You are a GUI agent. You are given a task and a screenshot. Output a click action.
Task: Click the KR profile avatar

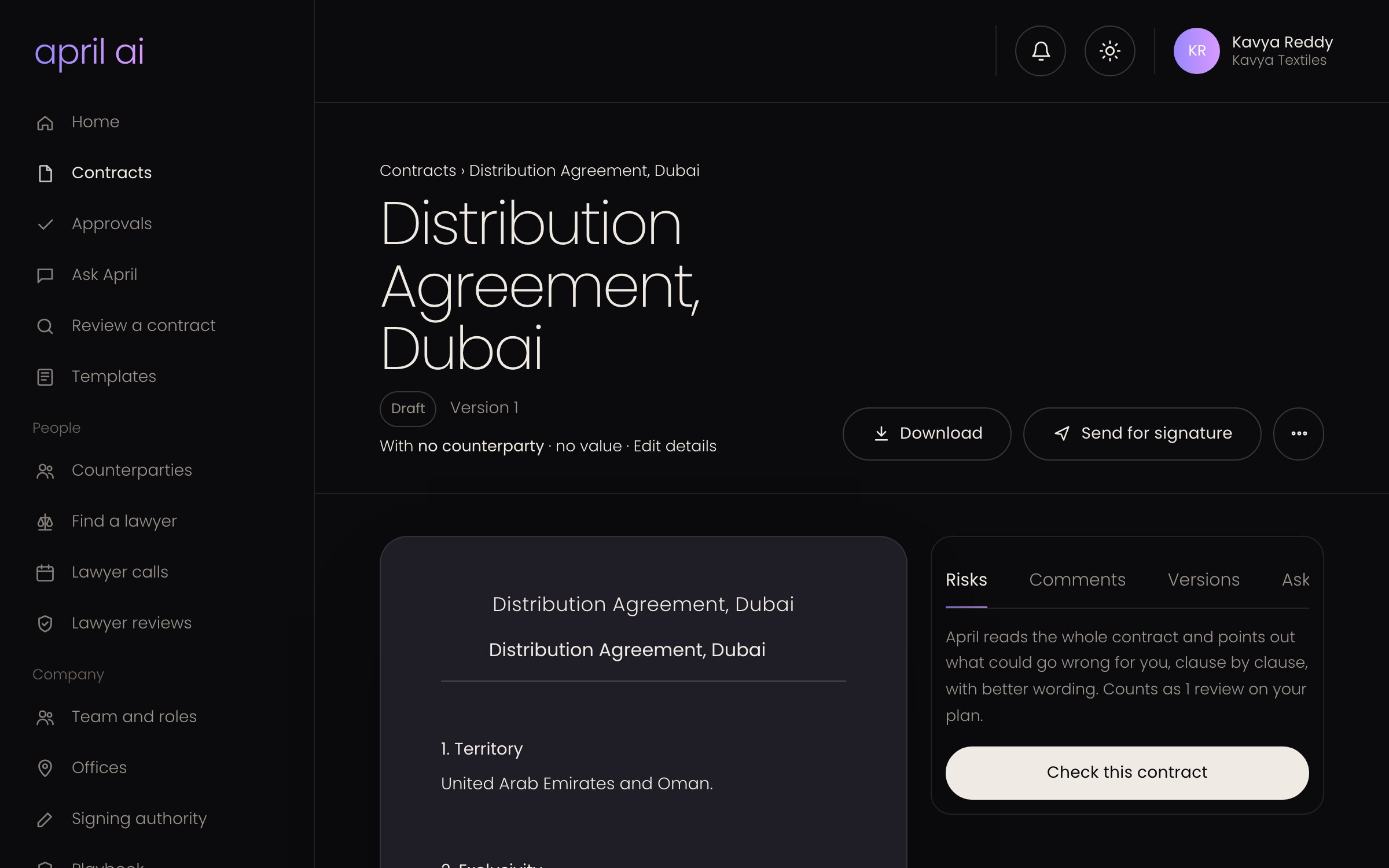click(1196, 51)
